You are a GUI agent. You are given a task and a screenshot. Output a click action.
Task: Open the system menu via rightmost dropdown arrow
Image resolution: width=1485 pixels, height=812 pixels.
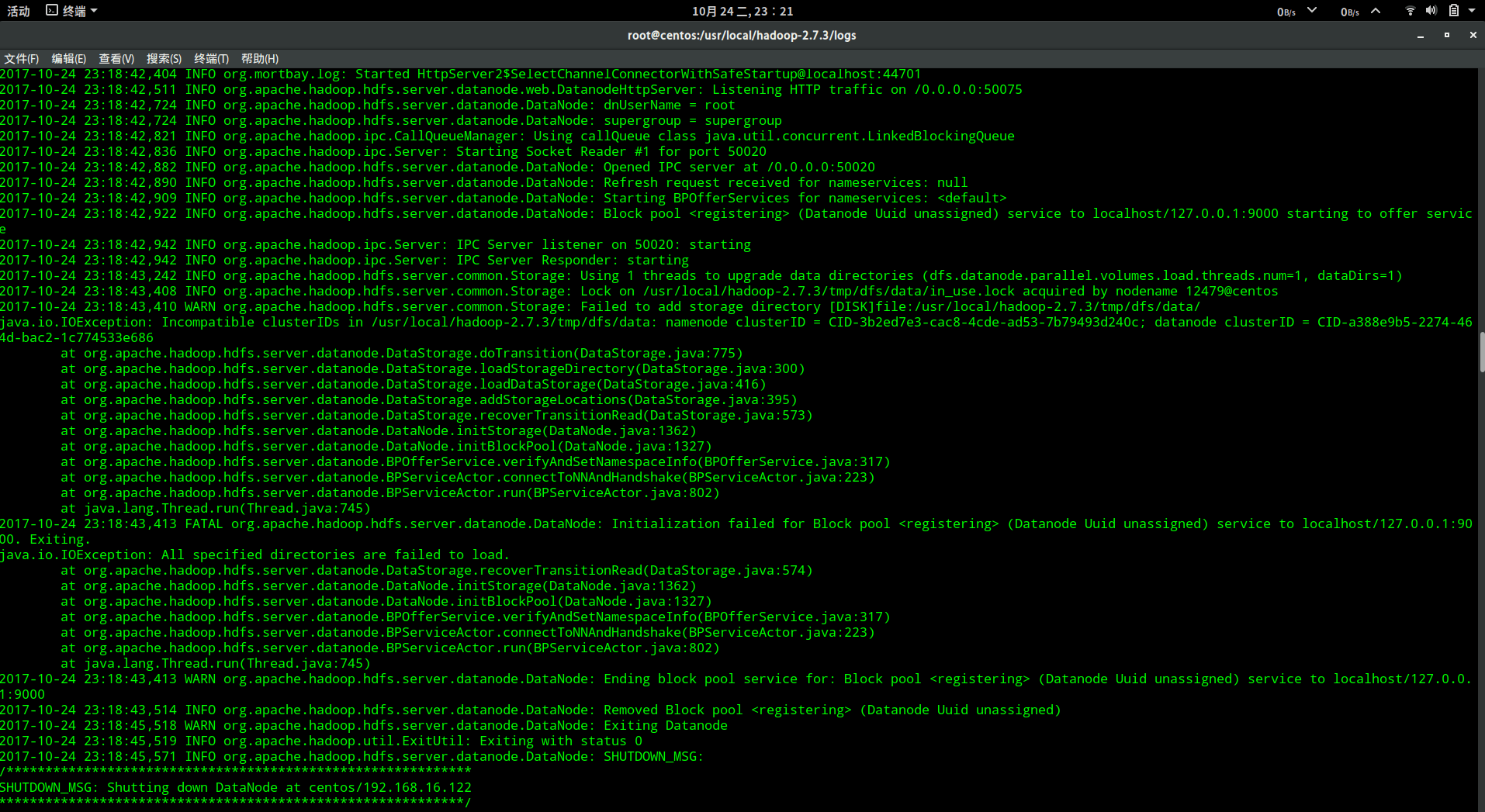1473,10
